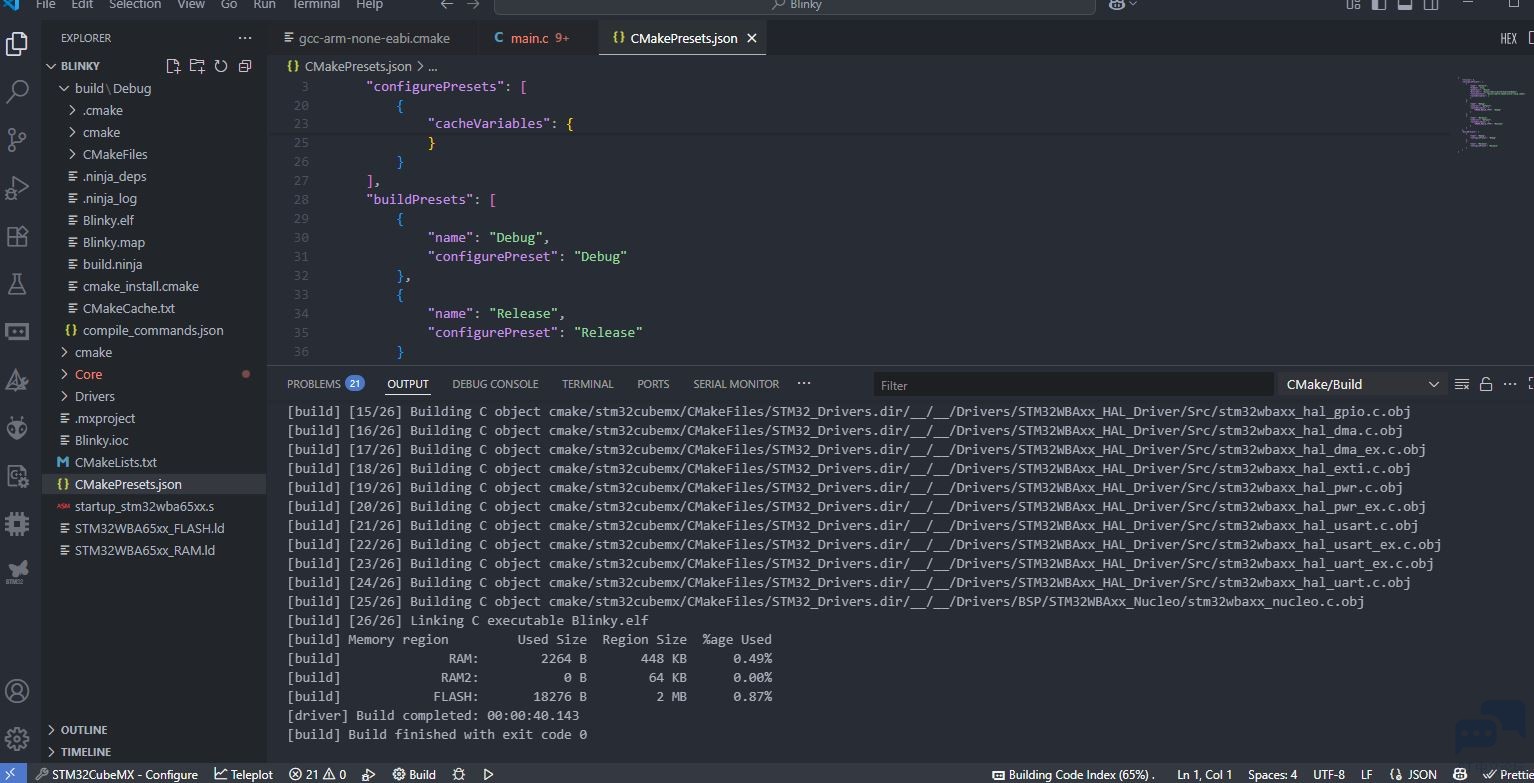Click Build in the status bar
1534x783 pixels.
coord(414,774)
